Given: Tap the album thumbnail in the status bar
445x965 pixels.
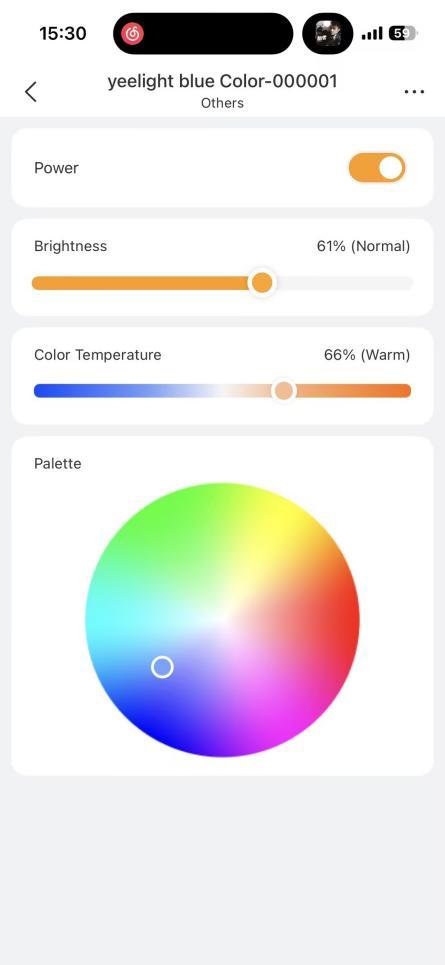Looking at the screenshot, I should point(325,33).
